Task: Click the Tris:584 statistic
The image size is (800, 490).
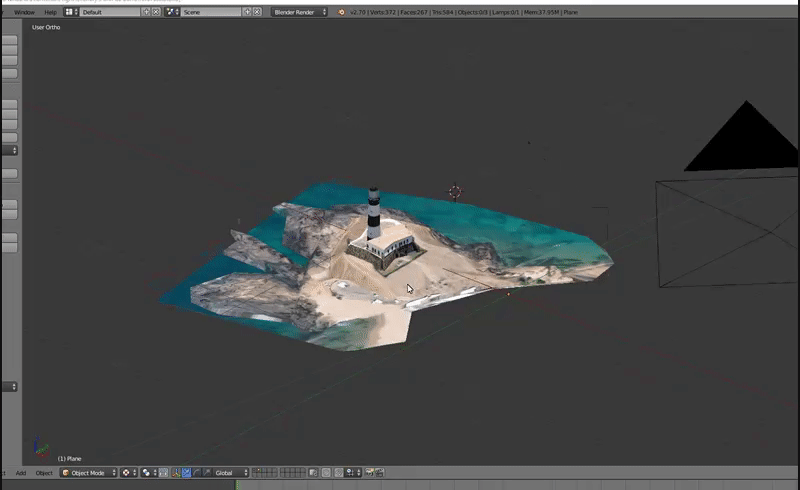Action: [442, 12]
